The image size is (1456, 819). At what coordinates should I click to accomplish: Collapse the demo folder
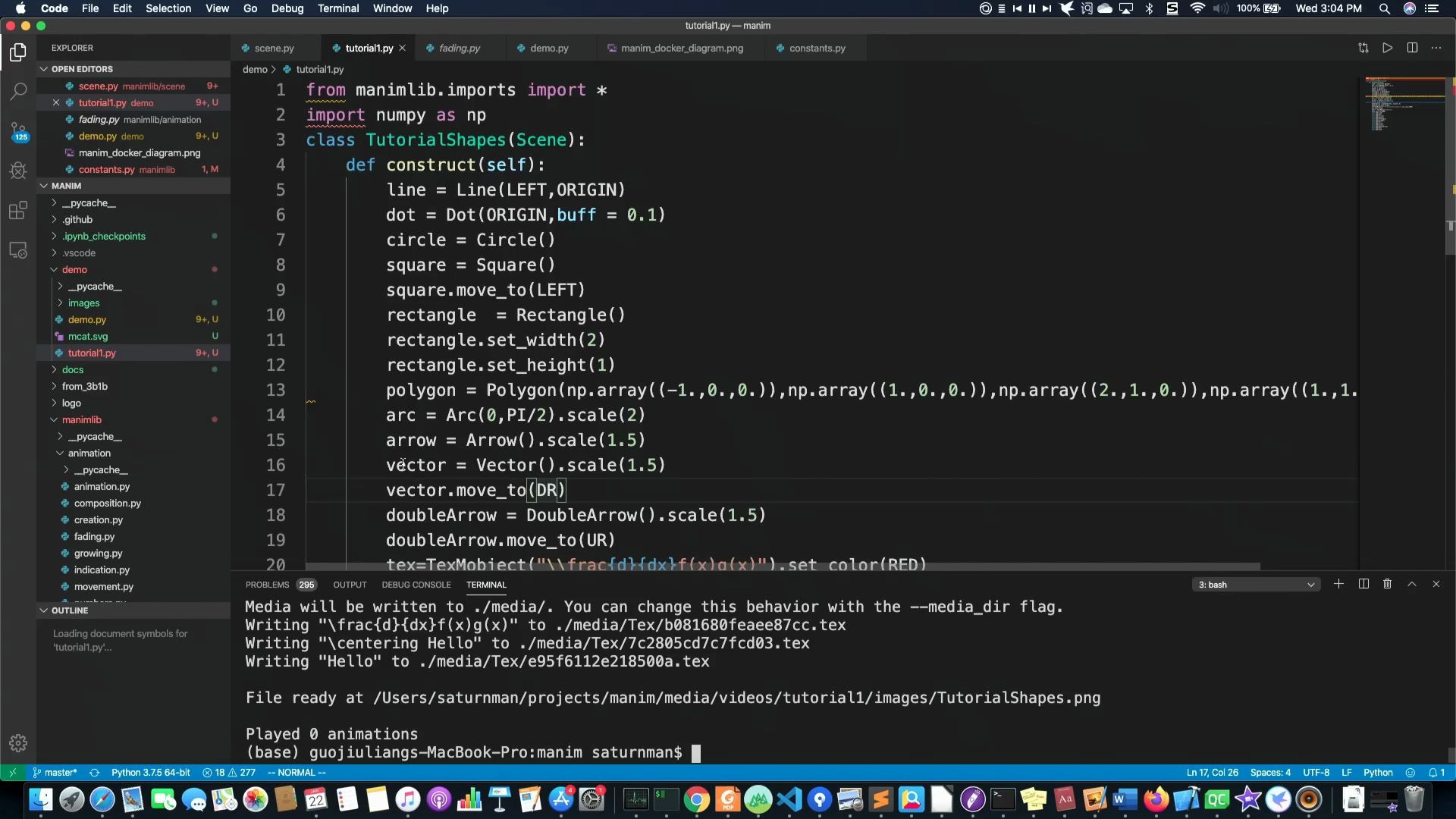(133, 270)
